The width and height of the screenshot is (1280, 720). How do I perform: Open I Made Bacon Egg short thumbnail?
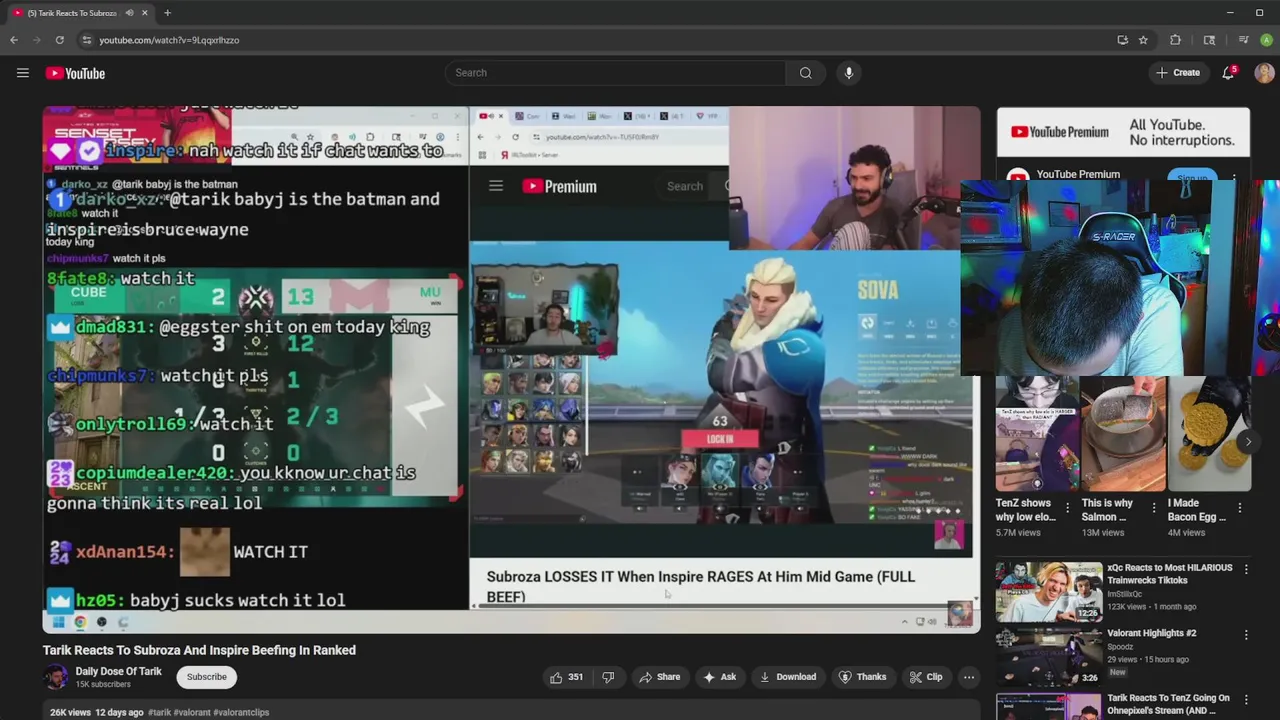coord(1209,433)
